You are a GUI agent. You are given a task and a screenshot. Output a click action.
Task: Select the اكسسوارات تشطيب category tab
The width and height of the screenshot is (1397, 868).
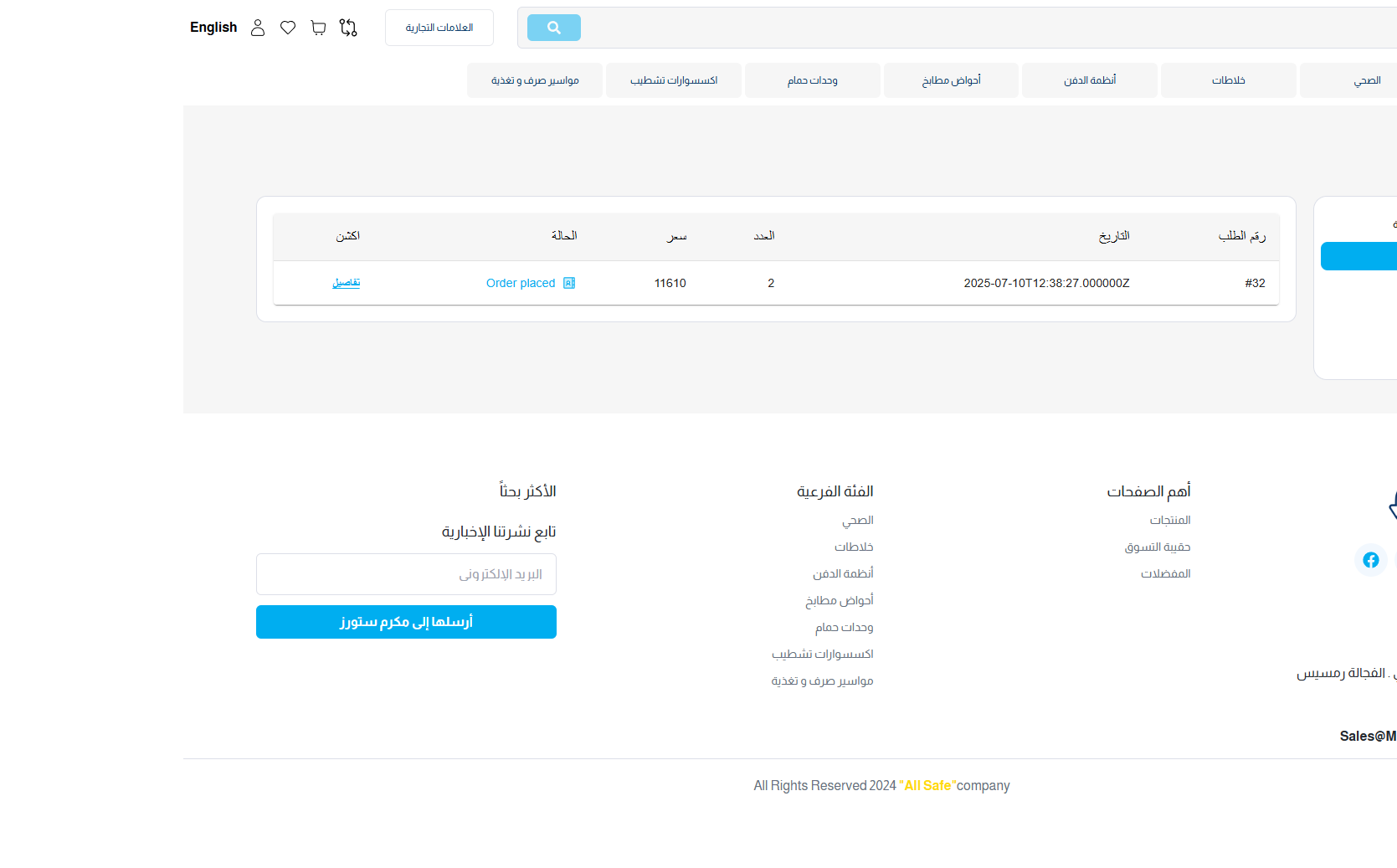click(674, 80)
